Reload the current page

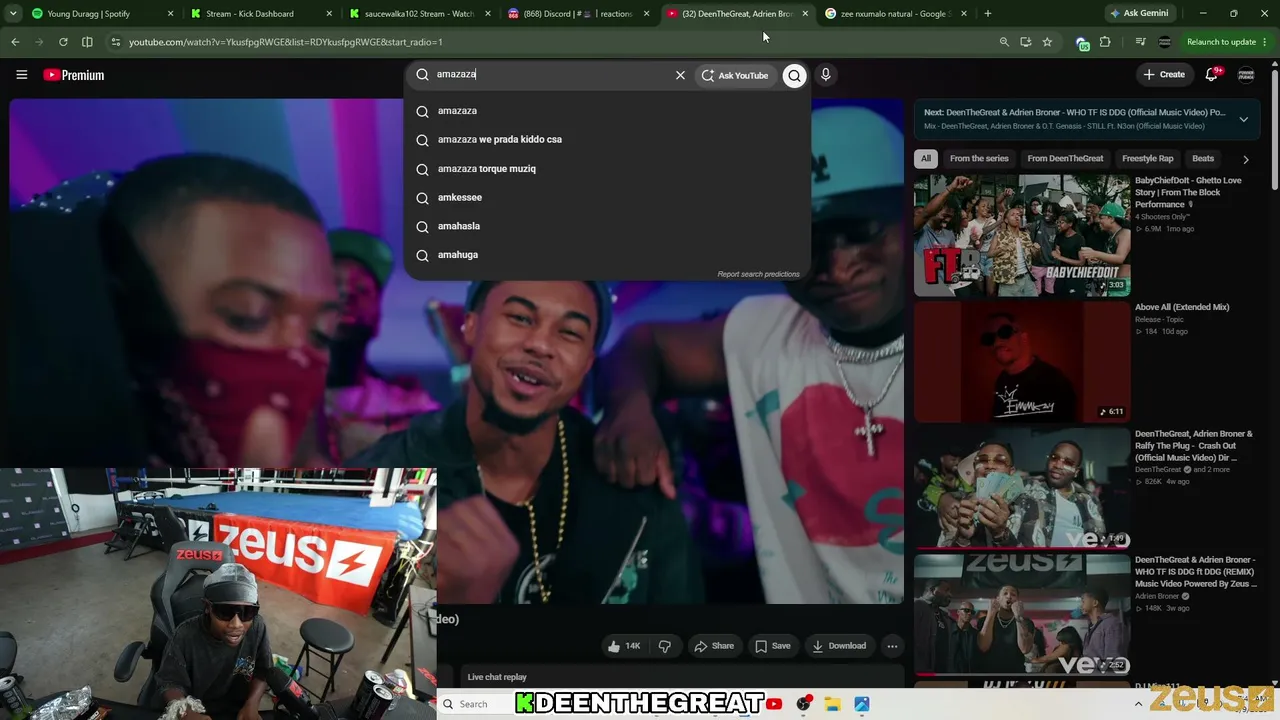point(63,42)
